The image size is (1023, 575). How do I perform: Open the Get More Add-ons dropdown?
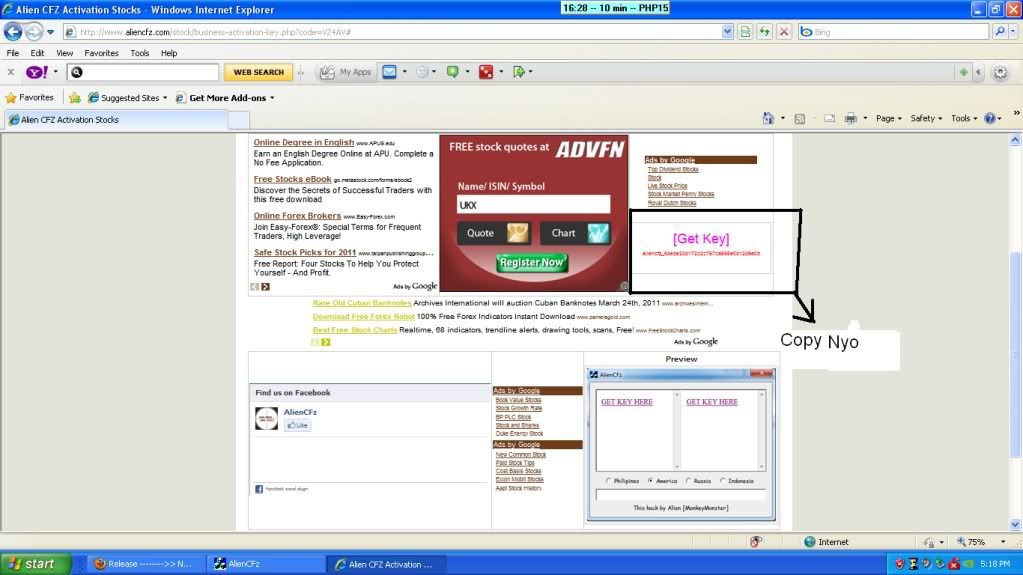click(x=225, y=98)
